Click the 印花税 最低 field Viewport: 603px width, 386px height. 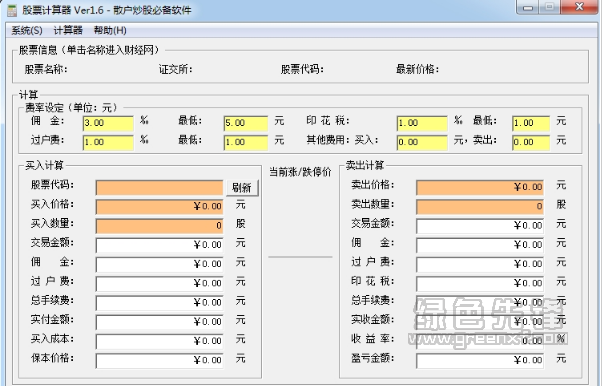(531, 123)
